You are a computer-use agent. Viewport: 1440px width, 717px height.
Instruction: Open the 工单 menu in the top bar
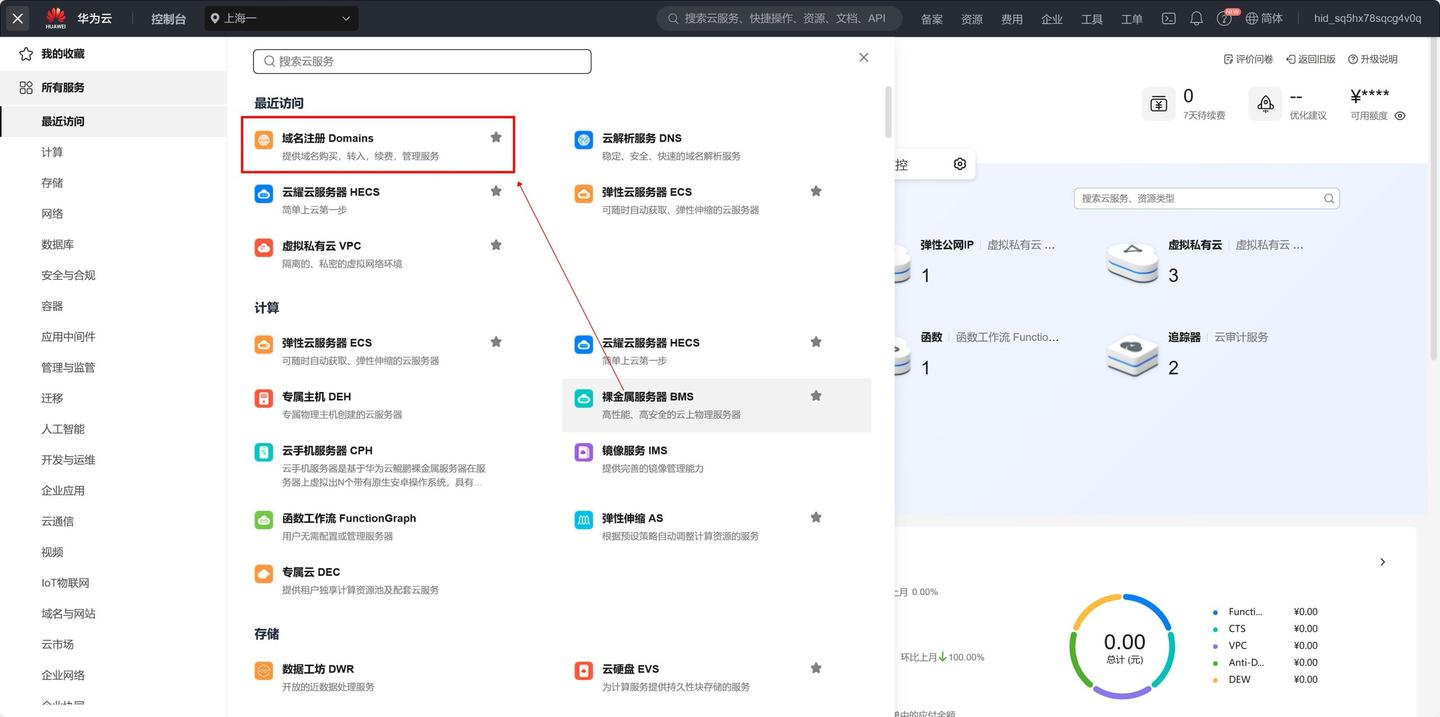coord(1132,19)
